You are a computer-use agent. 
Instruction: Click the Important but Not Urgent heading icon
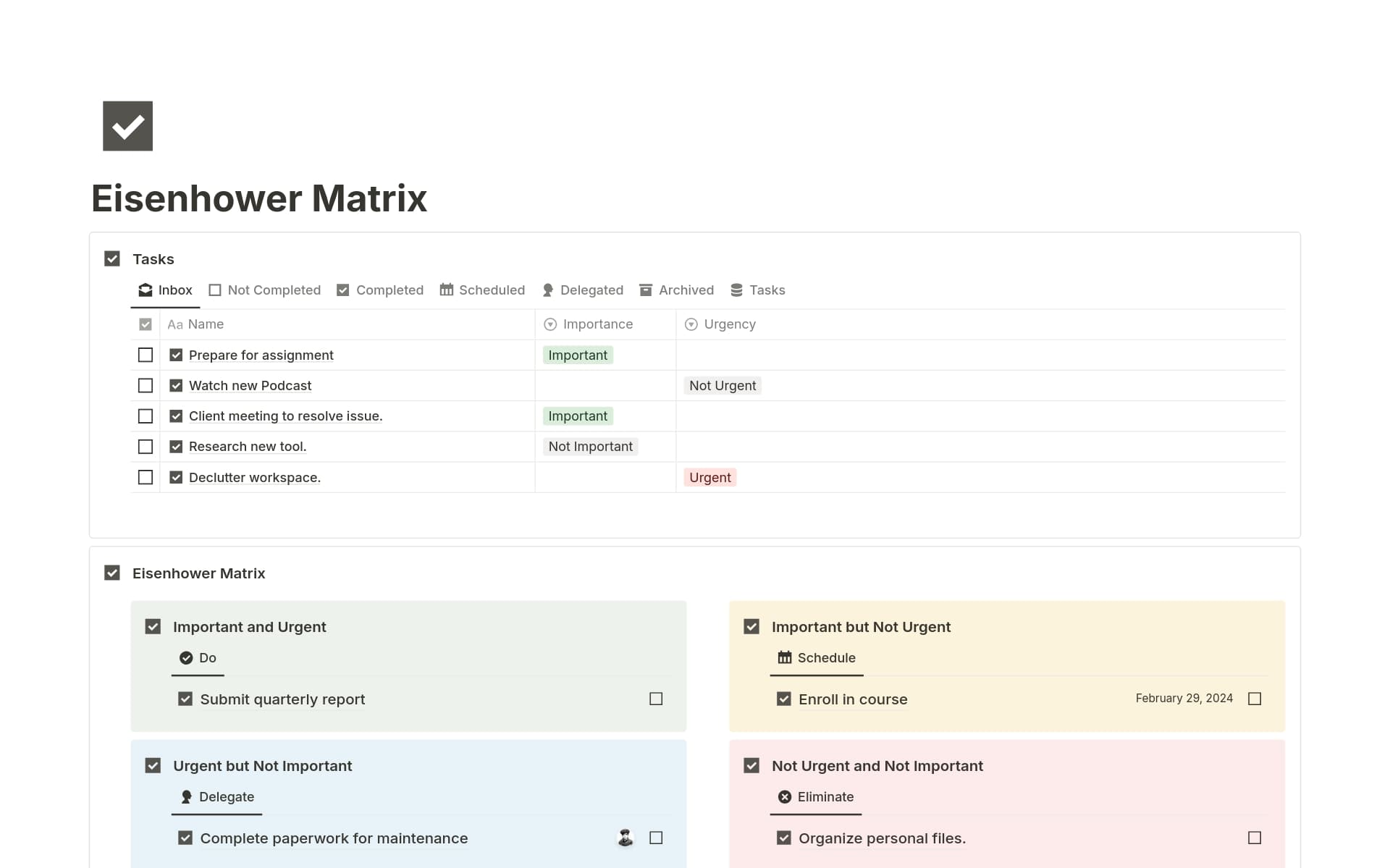pos(751,627)
